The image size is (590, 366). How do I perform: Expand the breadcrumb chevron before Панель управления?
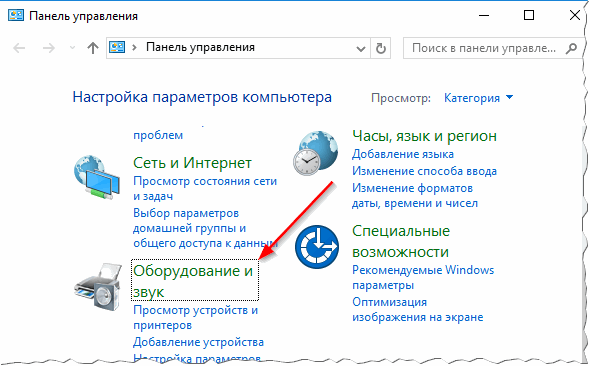134,48
